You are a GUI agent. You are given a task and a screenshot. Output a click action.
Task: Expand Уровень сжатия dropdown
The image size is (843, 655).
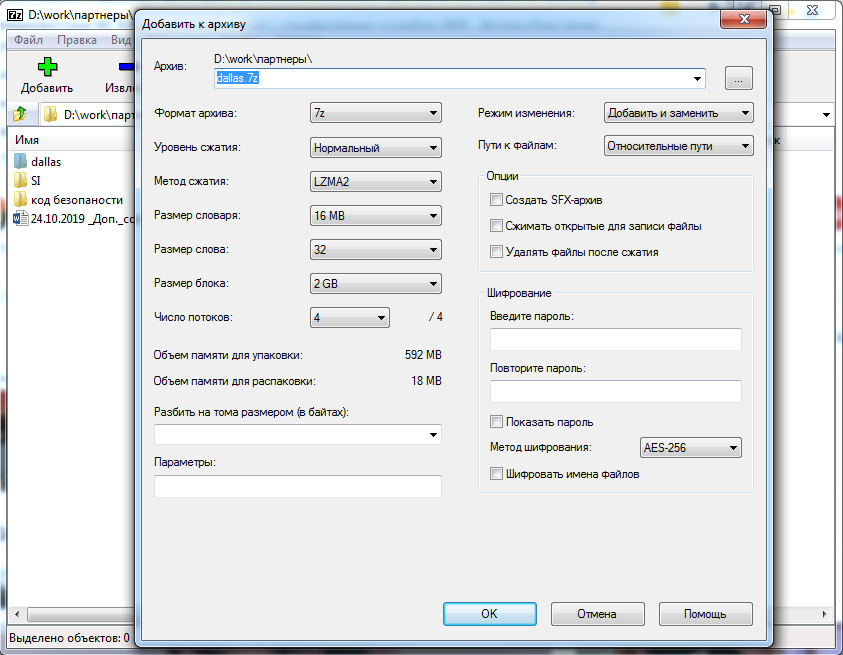click(376, 147)
